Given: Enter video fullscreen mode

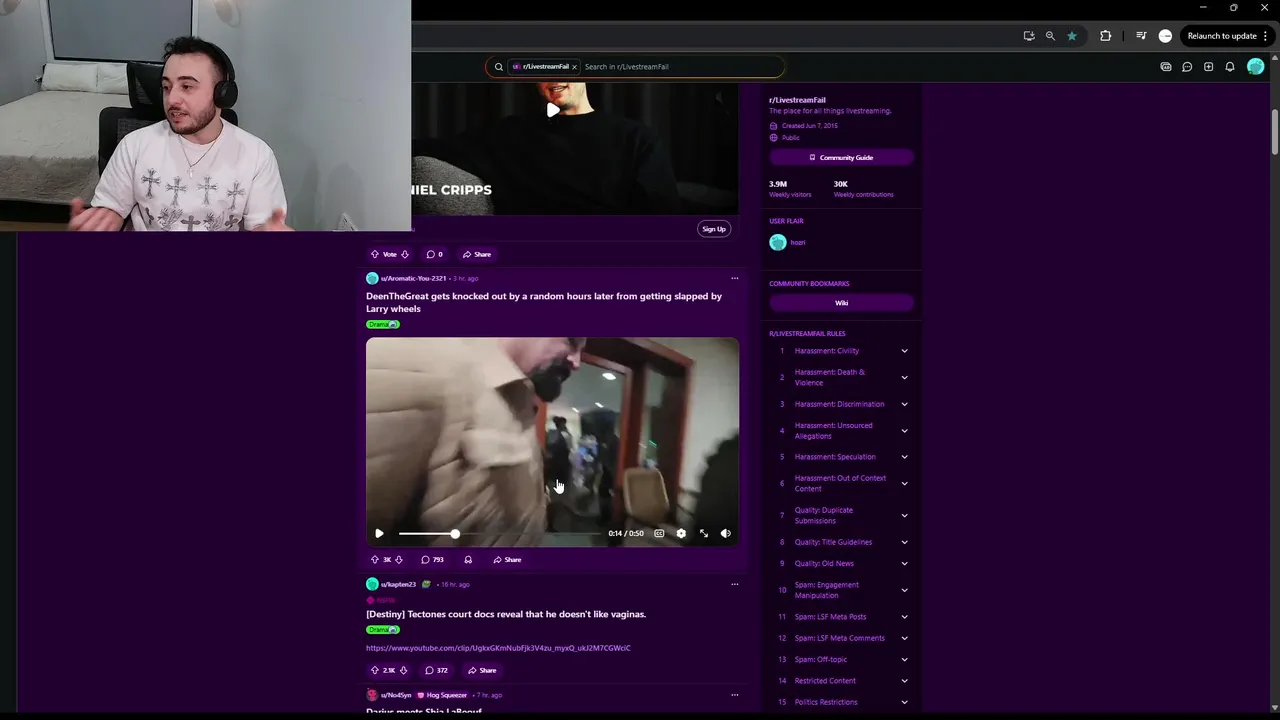Looking at the screenshot, I should point(704,533).
